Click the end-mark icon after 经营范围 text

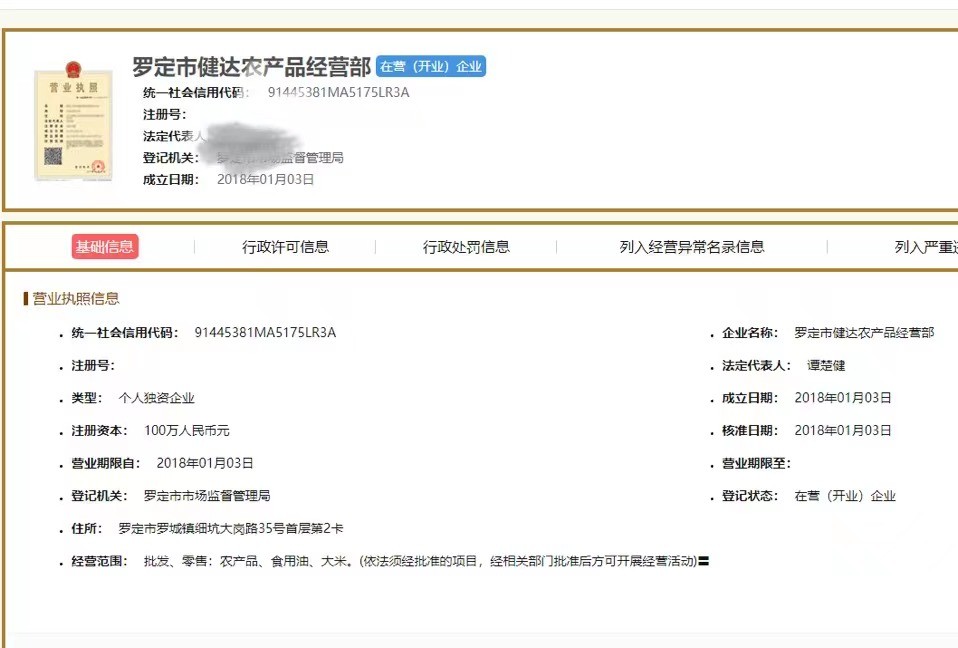pos(704,562)
